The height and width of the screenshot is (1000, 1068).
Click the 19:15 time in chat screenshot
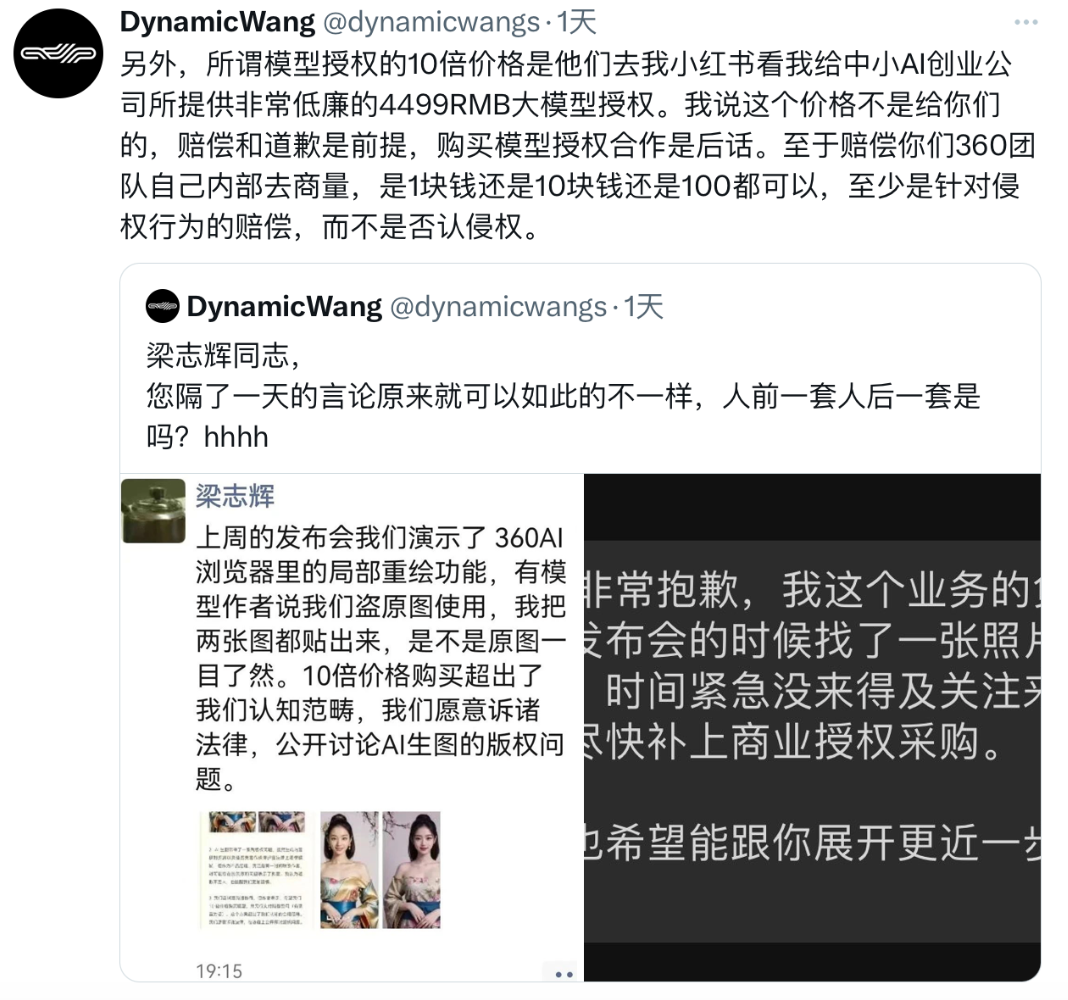(219, 971)
